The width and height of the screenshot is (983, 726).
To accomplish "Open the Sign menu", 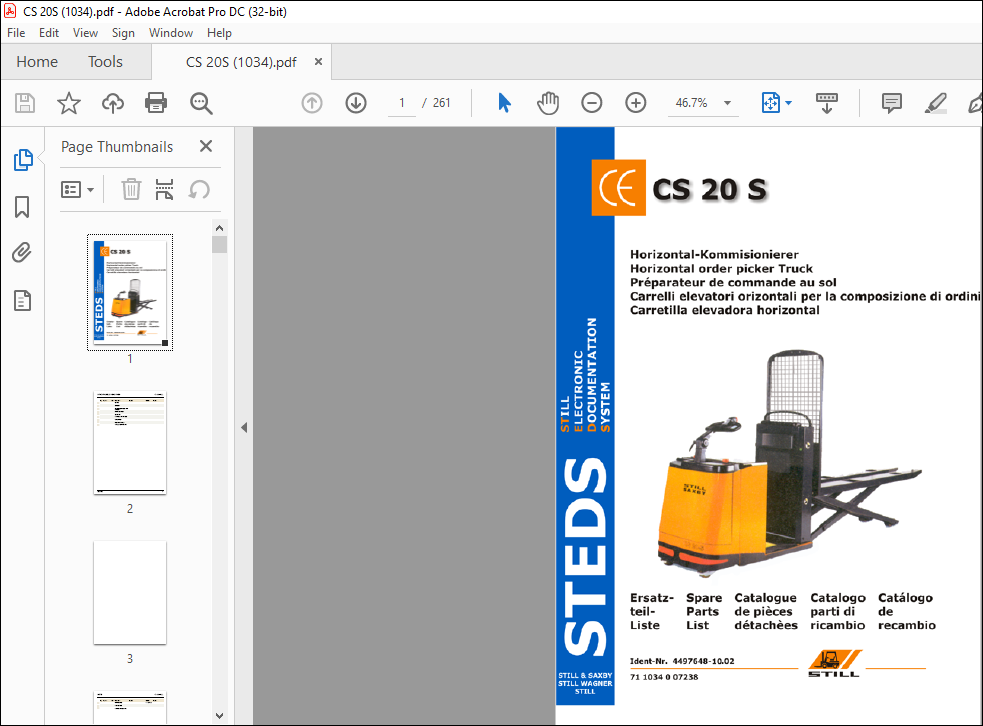I will click(x=124, y=33).
